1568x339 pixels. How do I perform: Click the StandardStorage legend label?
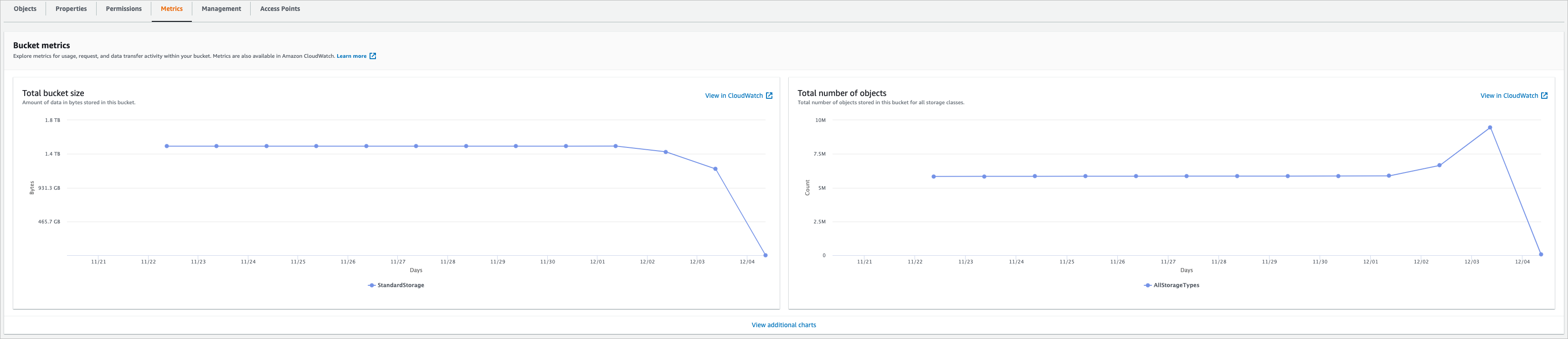[x=401, y=286]
